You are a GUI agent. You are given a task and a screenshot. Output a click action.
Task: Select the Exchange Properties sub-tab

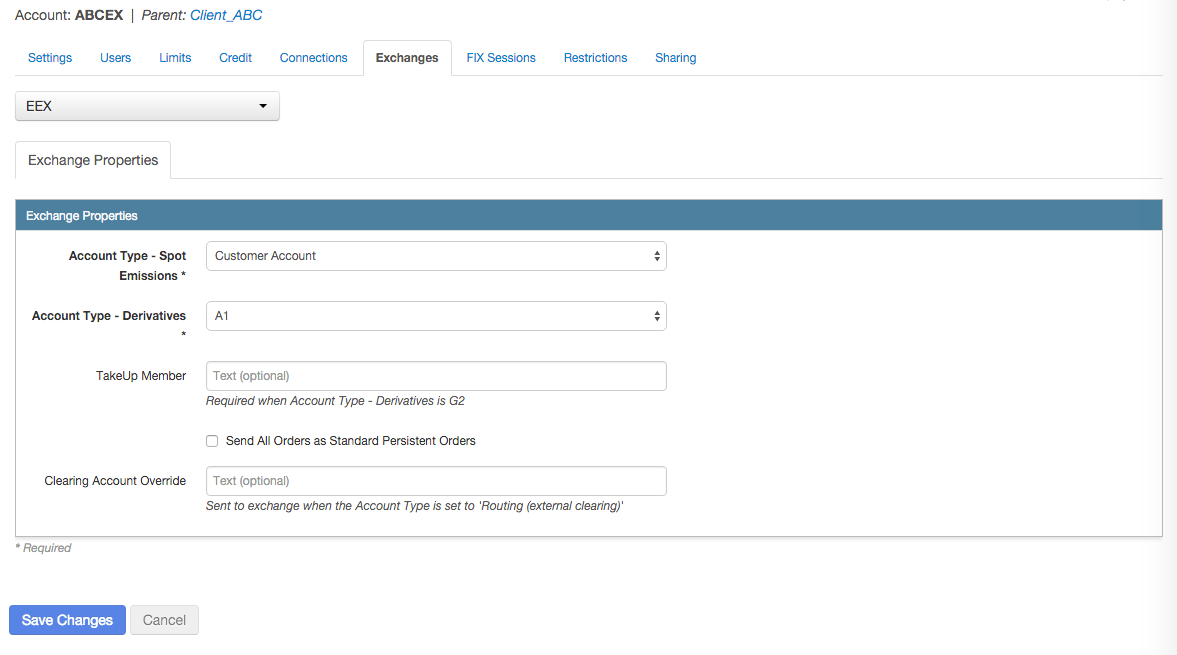93,160
